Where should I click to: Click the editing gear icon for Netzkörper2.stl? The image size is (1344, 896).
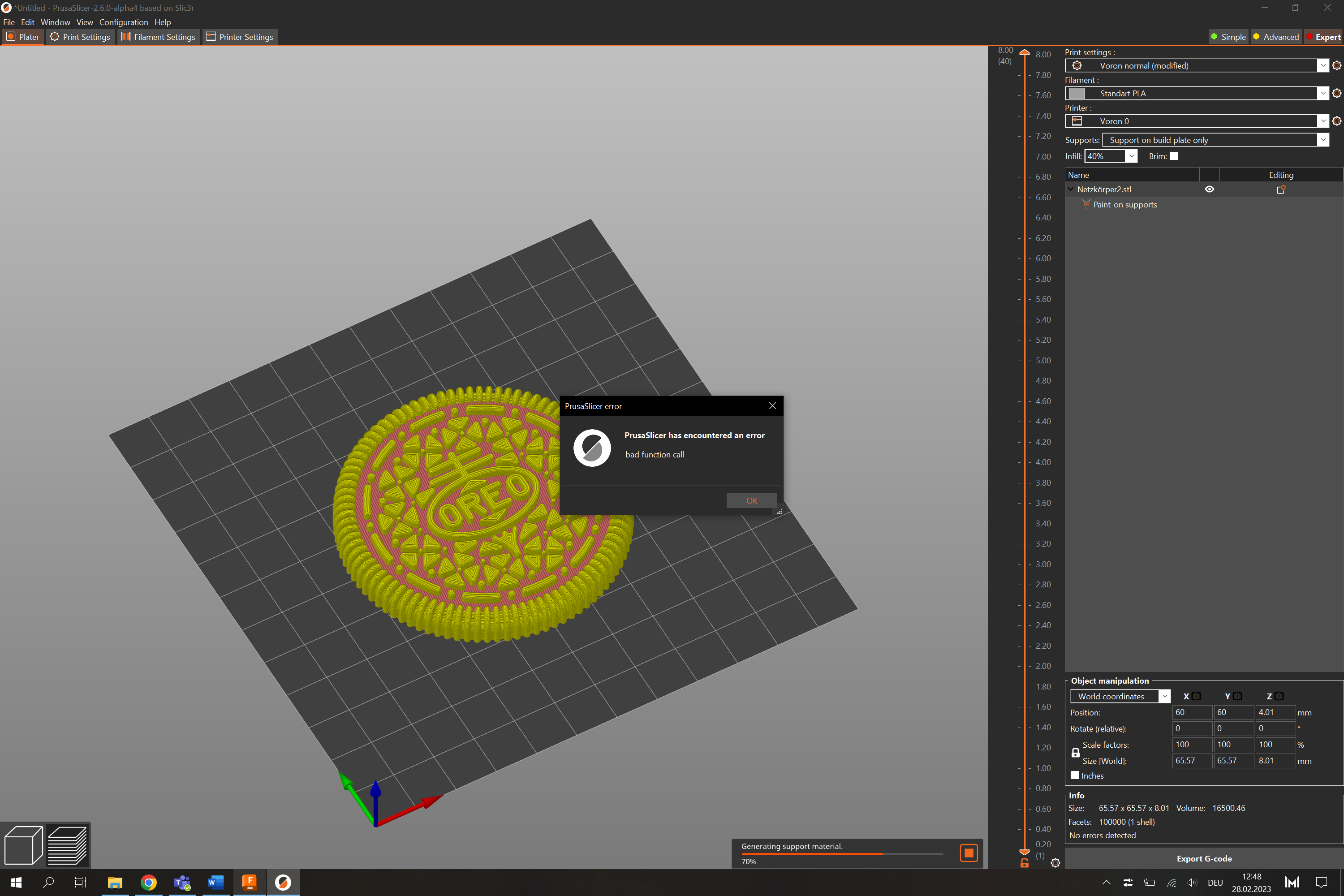(1281, 189)
